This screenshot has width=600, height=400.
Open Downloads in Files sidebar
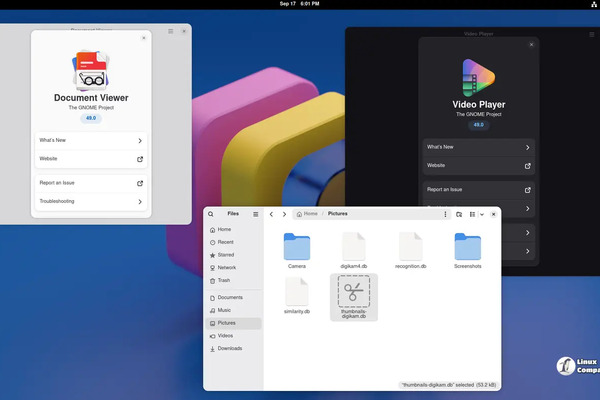coord(233,348)
